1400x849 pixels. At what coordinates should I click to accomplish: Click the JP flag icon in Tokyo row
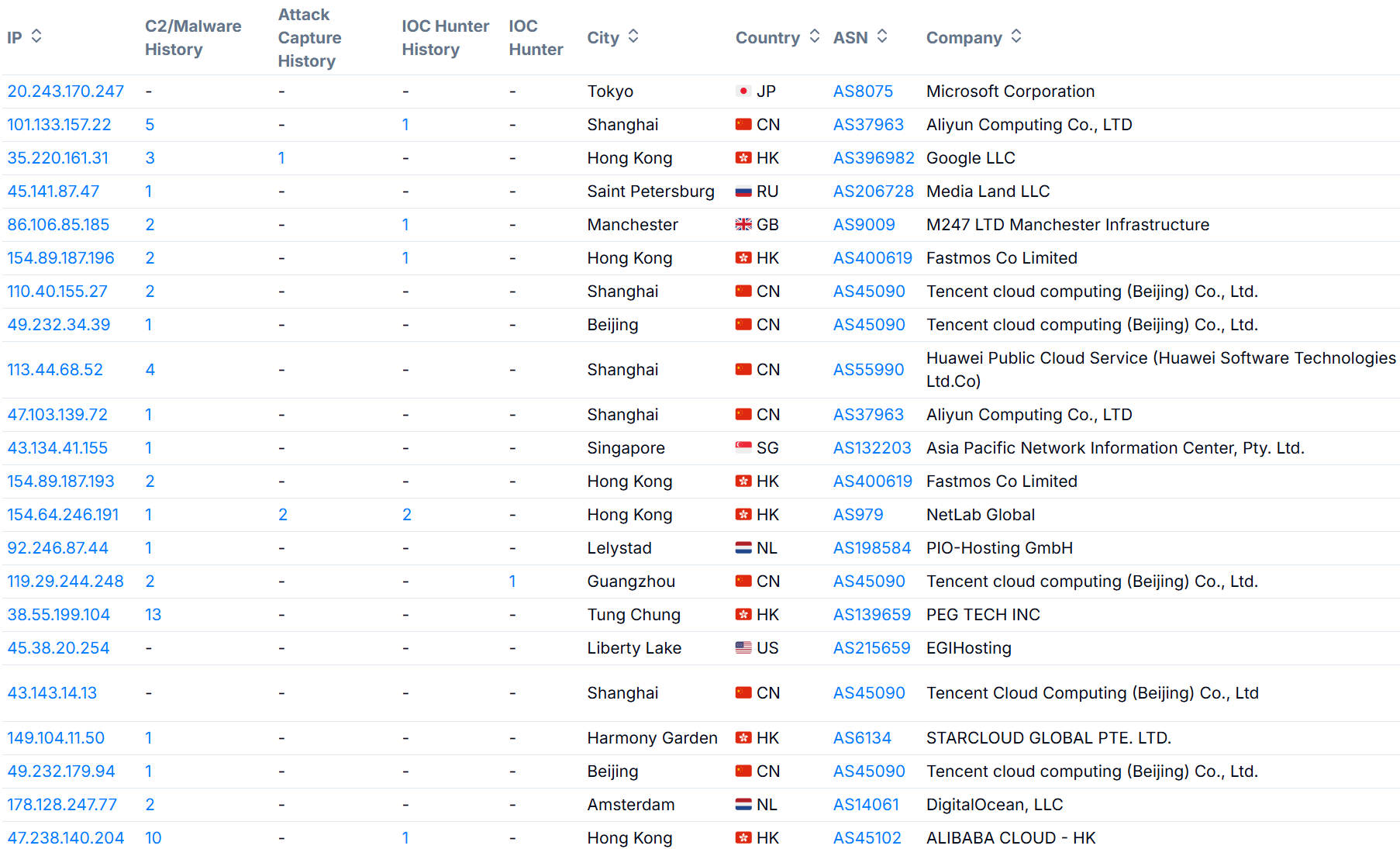[743, 91]
